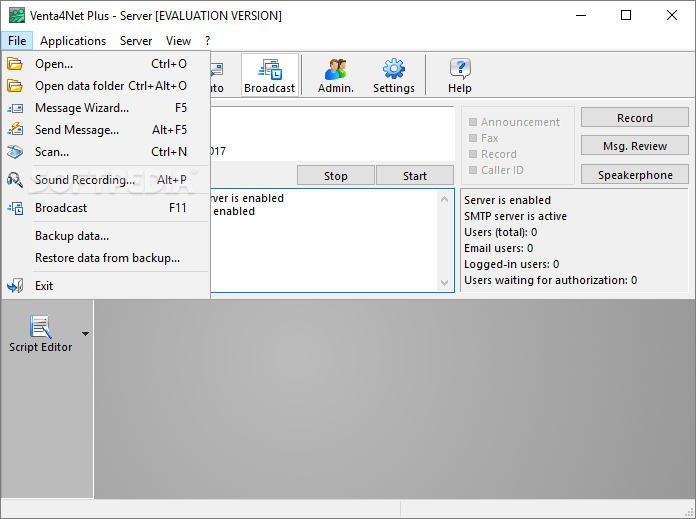Click 'Users waiting for authorization: 0' text
The height and width of the screenshot is (519, 696).
click(550, 280)
